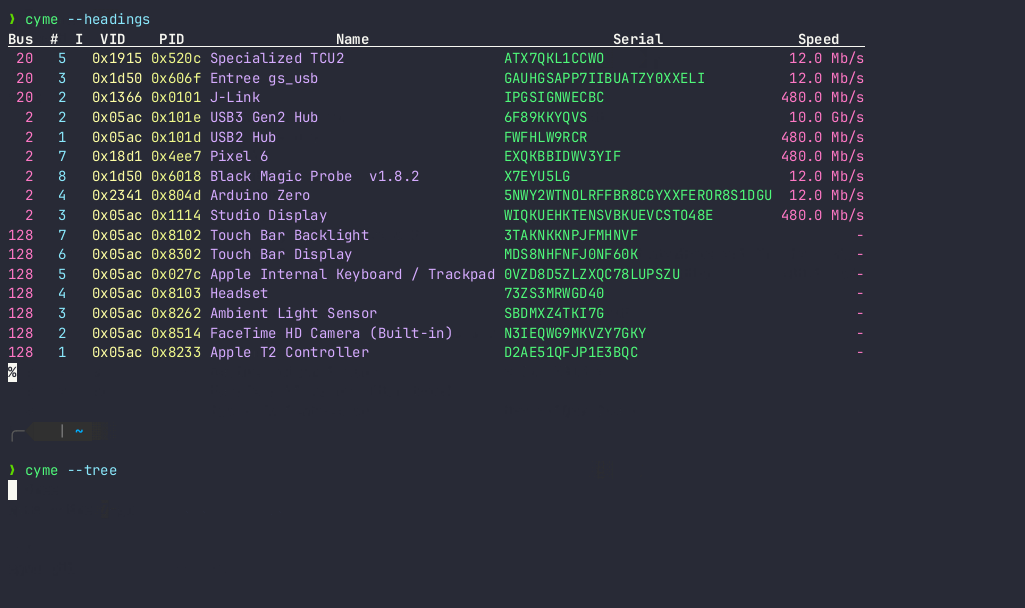Viewport: 1025px width, 608px height.
Task: Click PID 0x8103 in the Headset row
Action: click(176, 294)
